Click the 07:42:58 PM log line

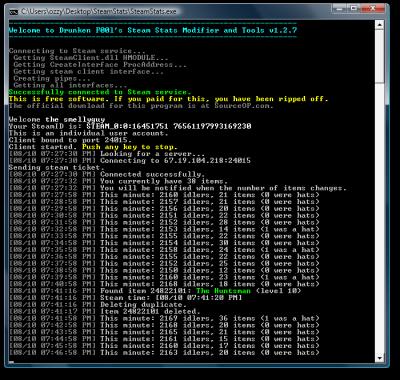pyautogui.click(x=164, y=325)
